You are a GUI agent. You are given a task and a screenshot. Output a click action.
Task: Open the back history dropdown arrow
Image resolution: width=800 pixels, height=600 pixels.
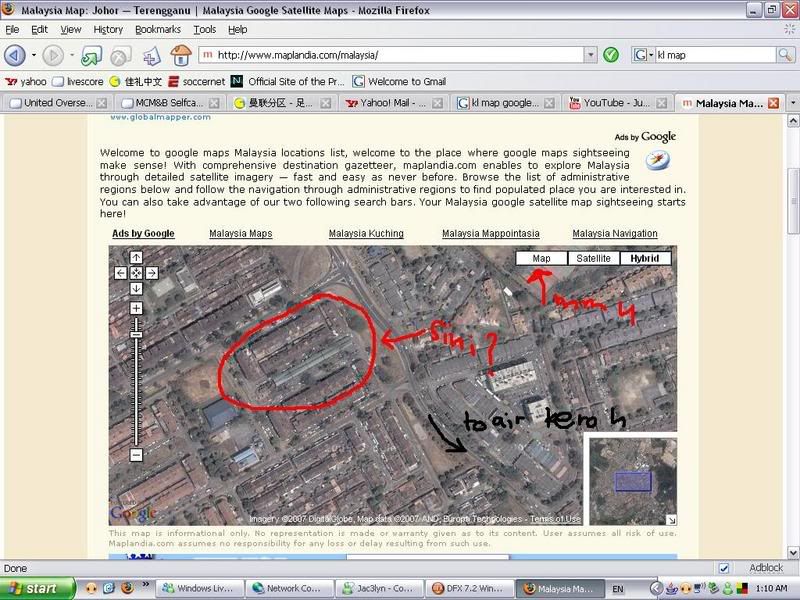[x=34, y=55]
